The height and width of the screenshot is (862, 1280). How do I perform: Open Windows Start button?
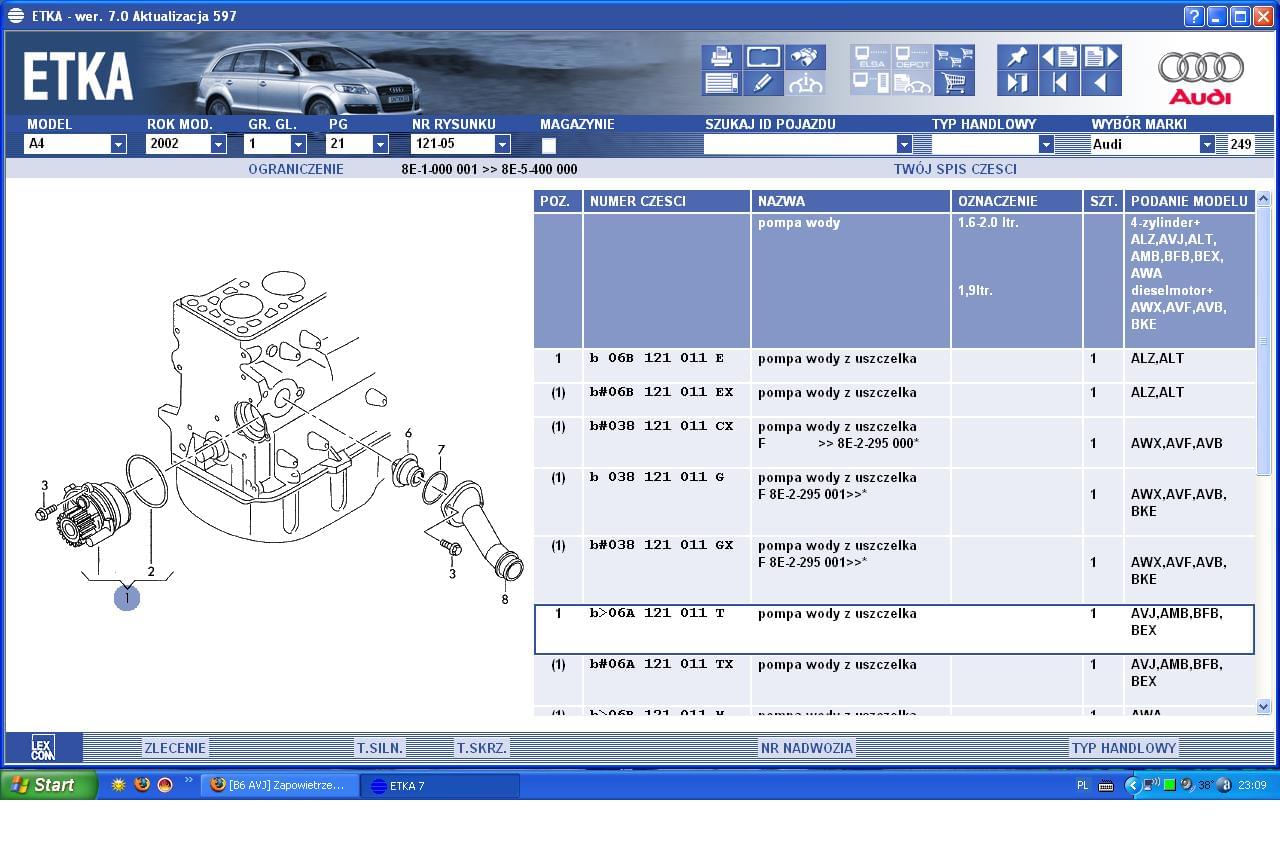click(x=49, y=785)
